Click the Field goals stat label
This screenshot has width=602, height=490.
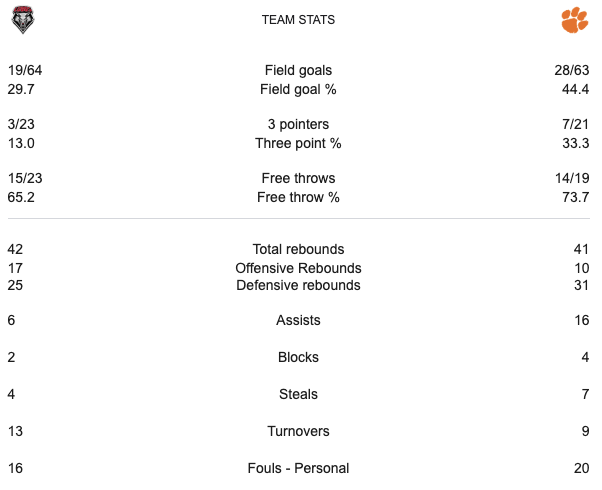click(x=298, y=70)
